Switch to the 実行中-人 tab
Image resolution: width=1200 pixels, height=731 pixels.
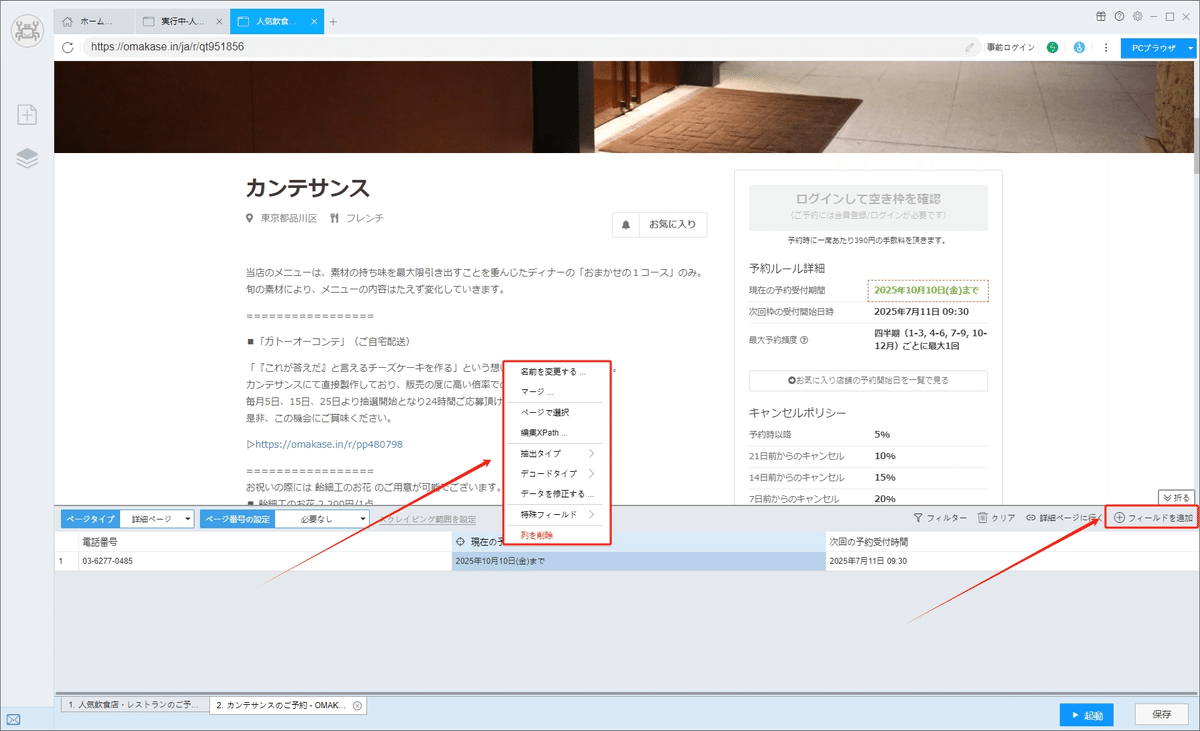(x=180, y=21)
